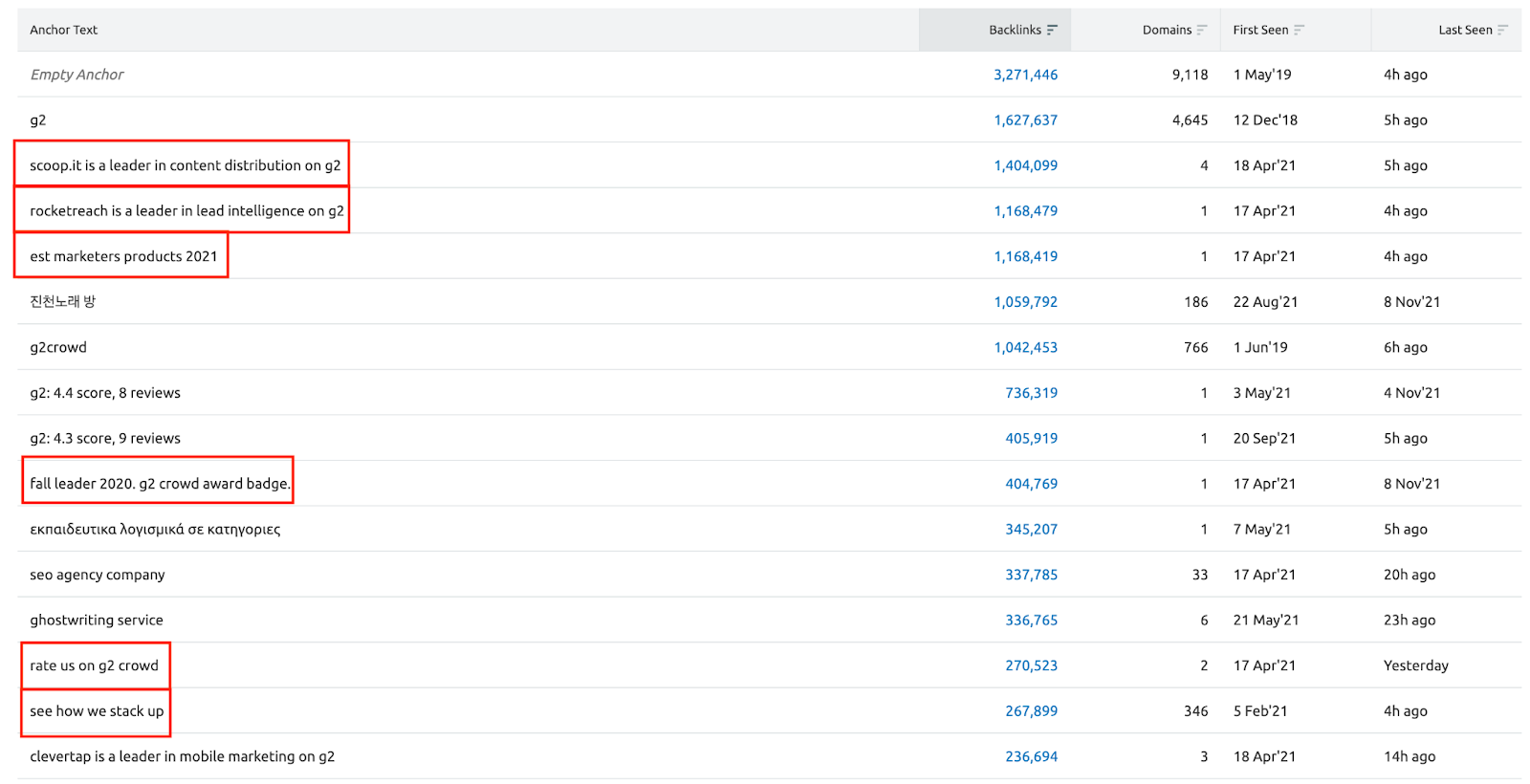Select anchor "seo agency company"

(x=98, y=575)
